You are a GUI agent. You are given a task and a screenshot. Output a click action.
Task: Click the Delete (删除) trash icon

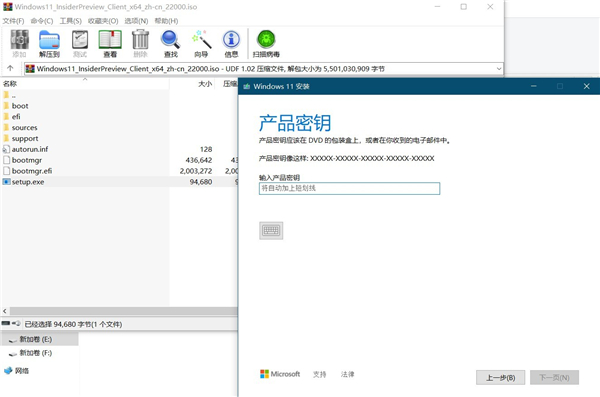[140, 39]
